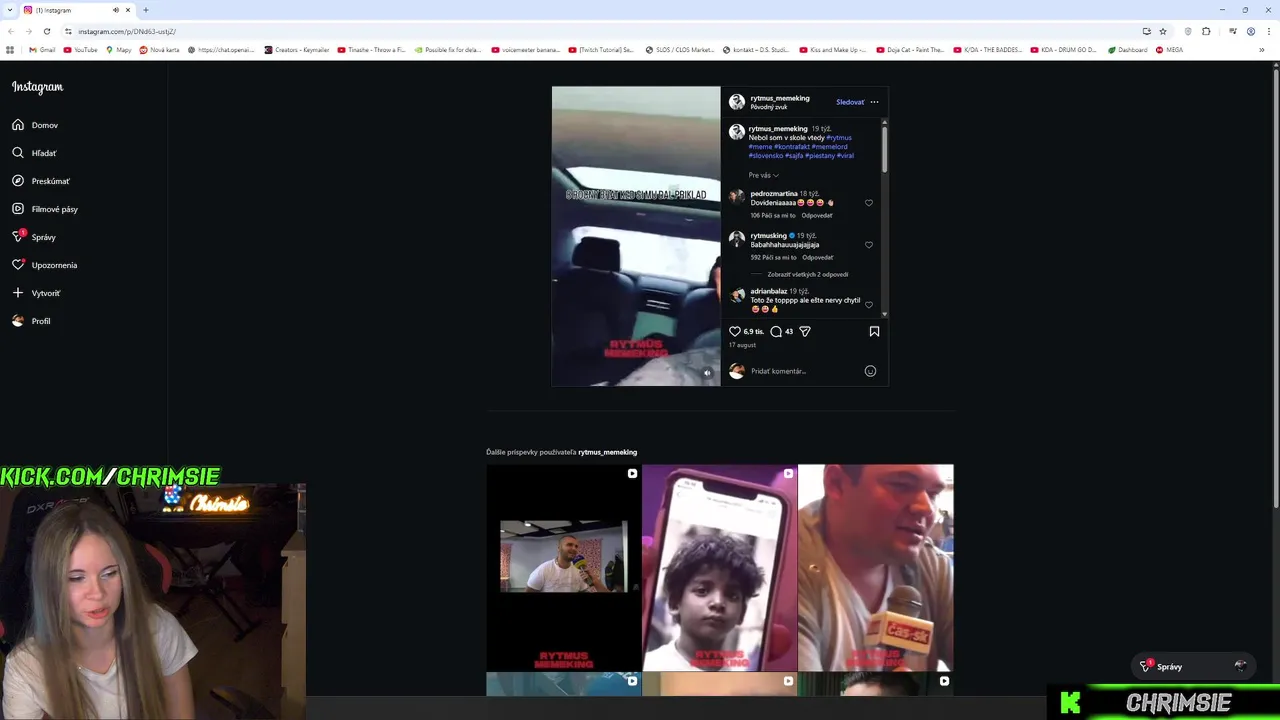Share the post with the paper plane icon
Screen dimensions: 1280x720
[805, 331]
